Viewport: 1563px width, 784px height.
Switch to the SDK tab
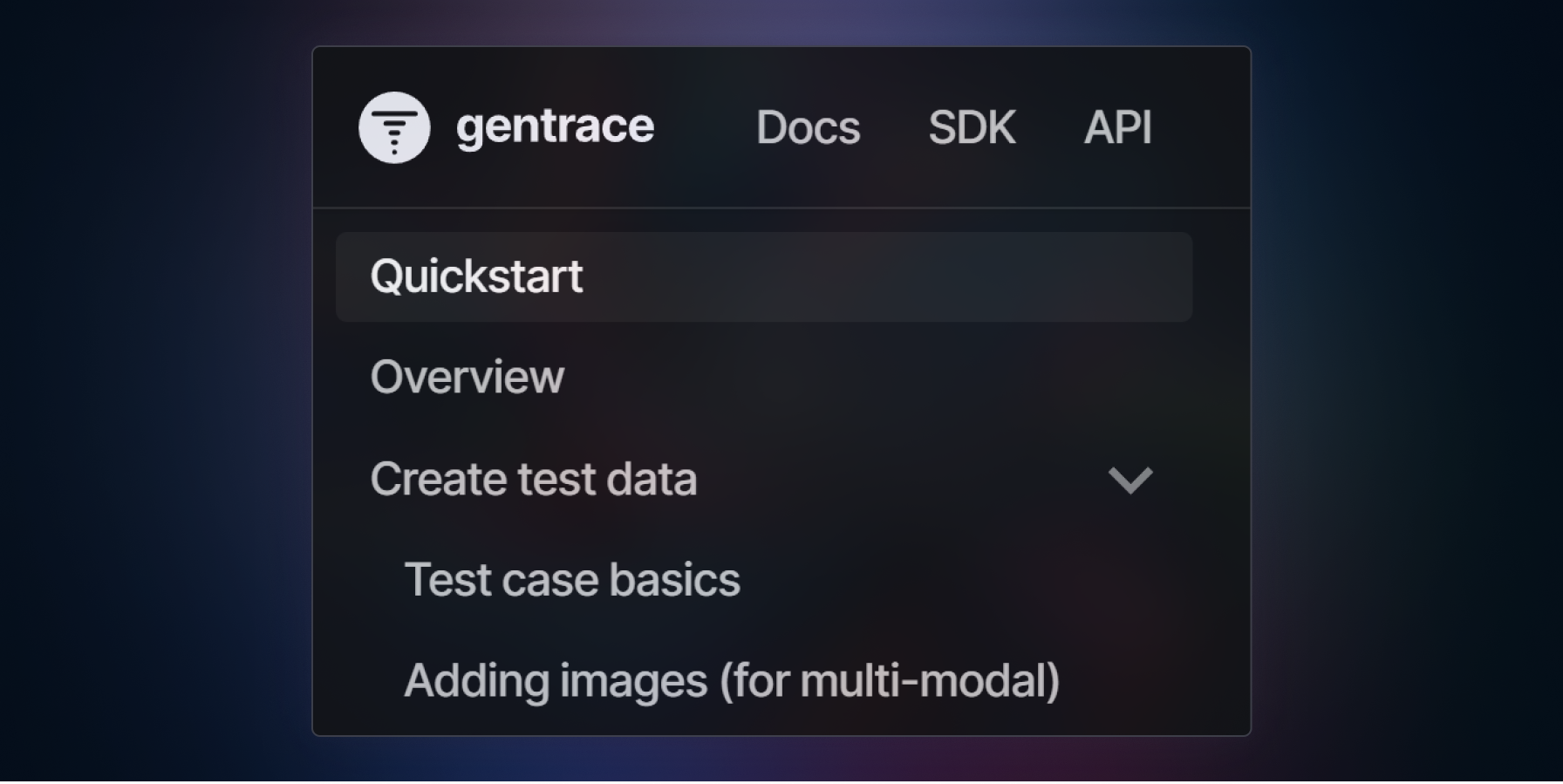click(972, 127)
